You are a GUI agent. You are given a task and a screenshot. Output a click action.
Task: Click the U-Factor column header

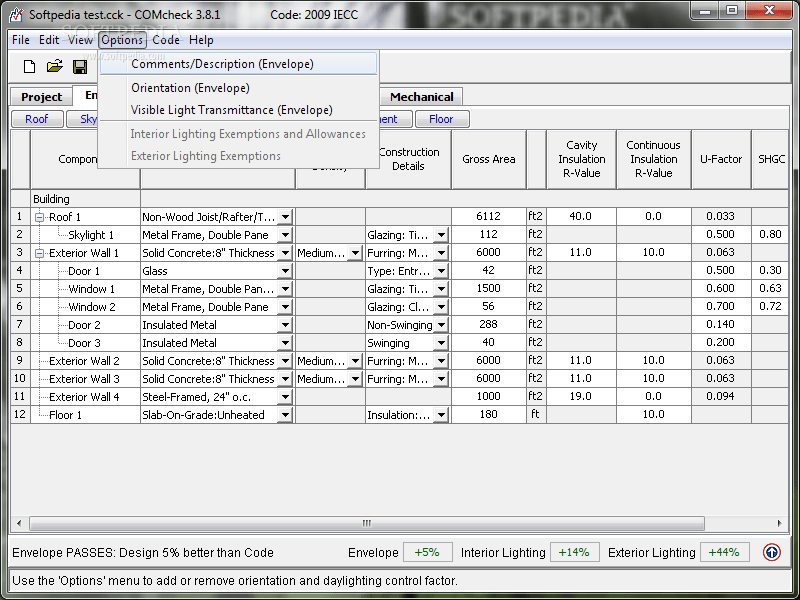(720, 159)
